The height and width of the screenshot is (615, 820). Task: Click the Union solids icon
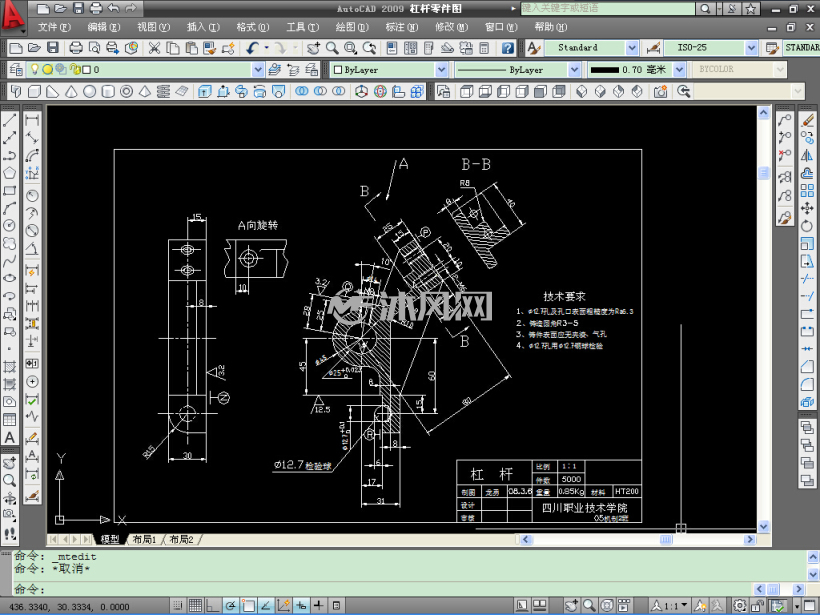(302, 92)
